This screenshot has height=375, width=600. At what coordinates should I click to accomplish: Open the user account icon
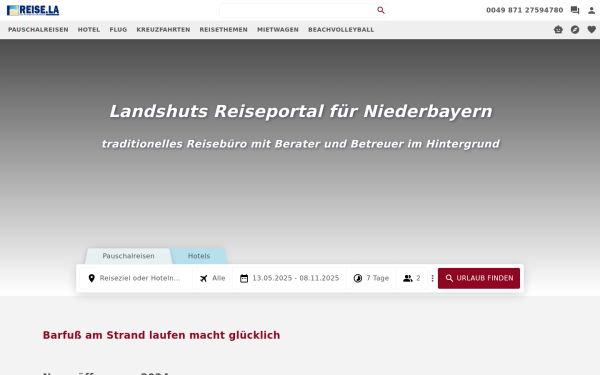[x=592, y=10]
